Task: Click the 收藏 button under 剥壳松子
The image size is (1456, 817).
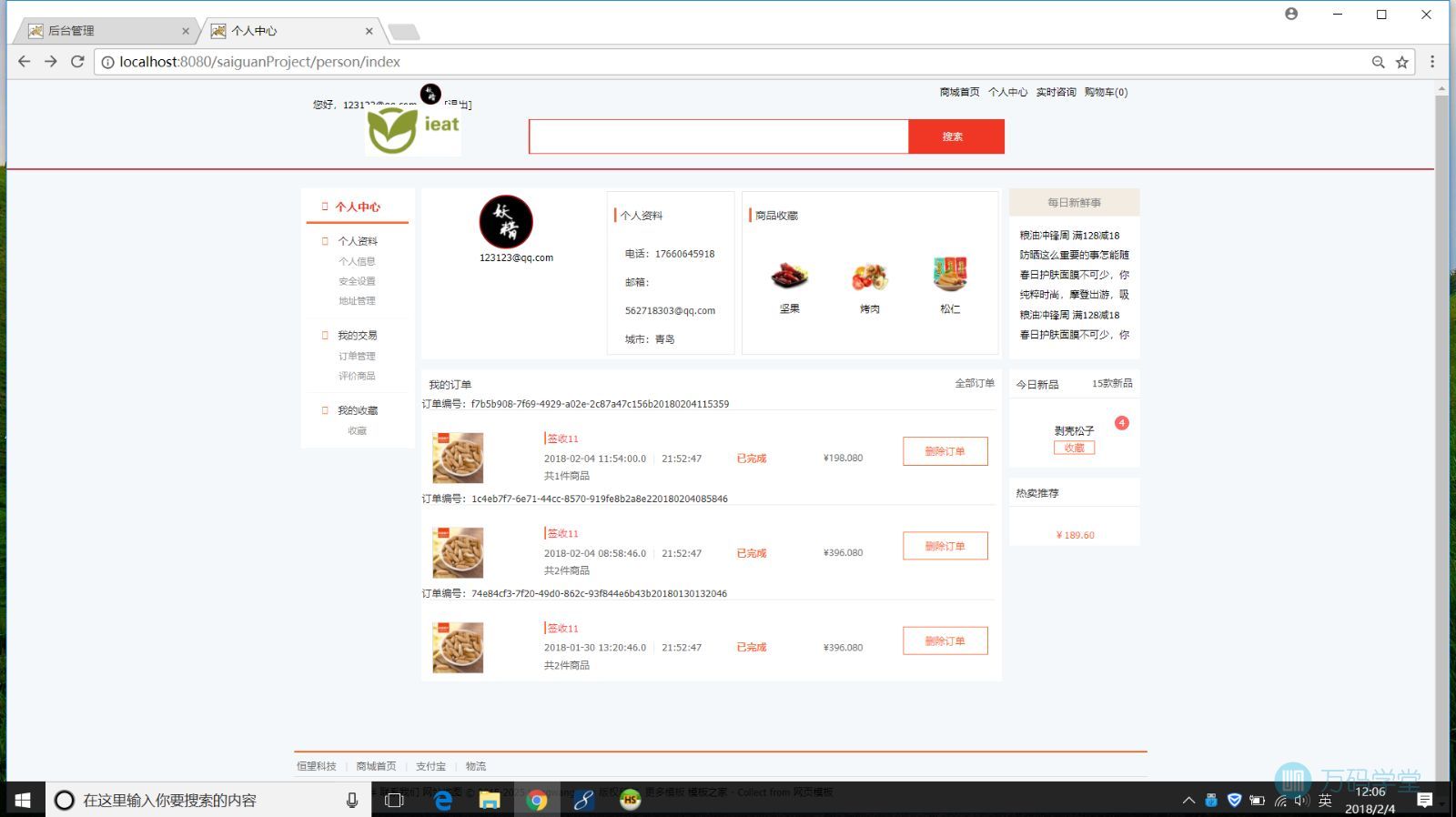Action: [1074, 448]
